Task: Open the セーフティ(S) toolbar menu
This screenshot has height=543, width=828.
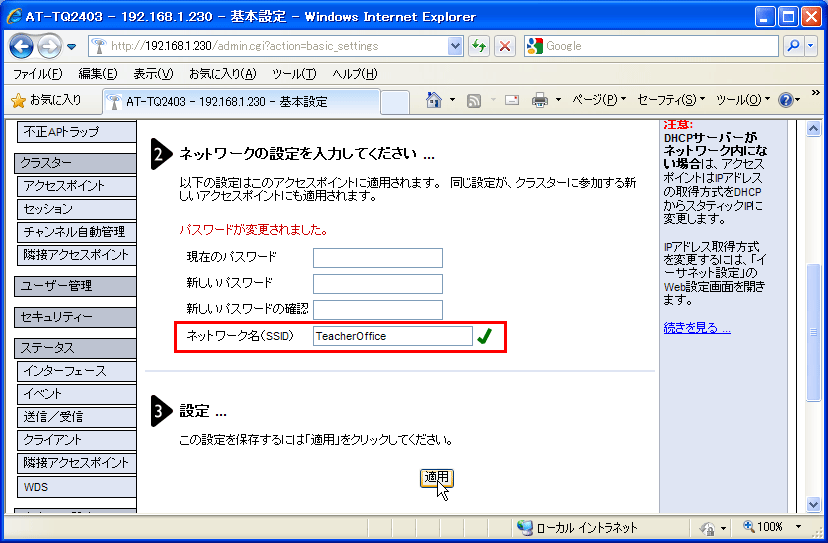Action: [x=671, y=99]
